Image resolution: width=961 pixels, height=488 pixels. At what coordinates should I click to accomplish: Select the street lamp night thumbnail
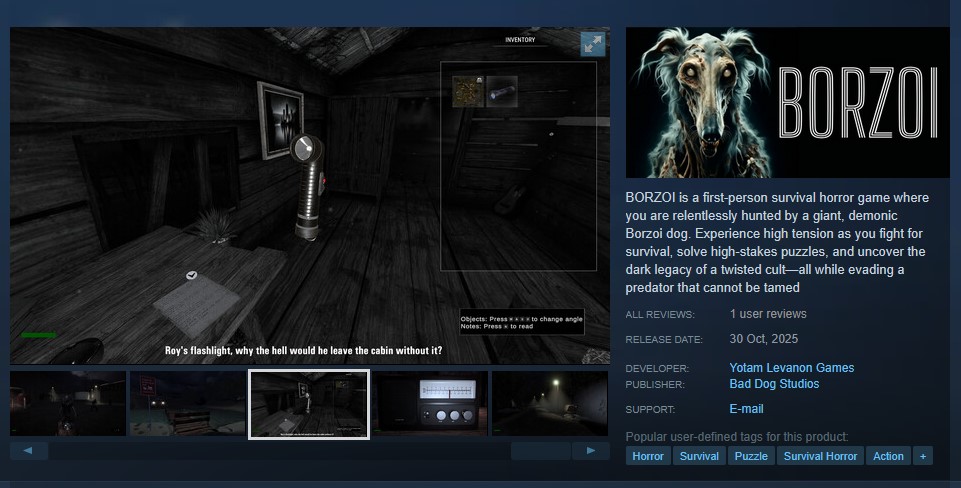coord(550,403)
